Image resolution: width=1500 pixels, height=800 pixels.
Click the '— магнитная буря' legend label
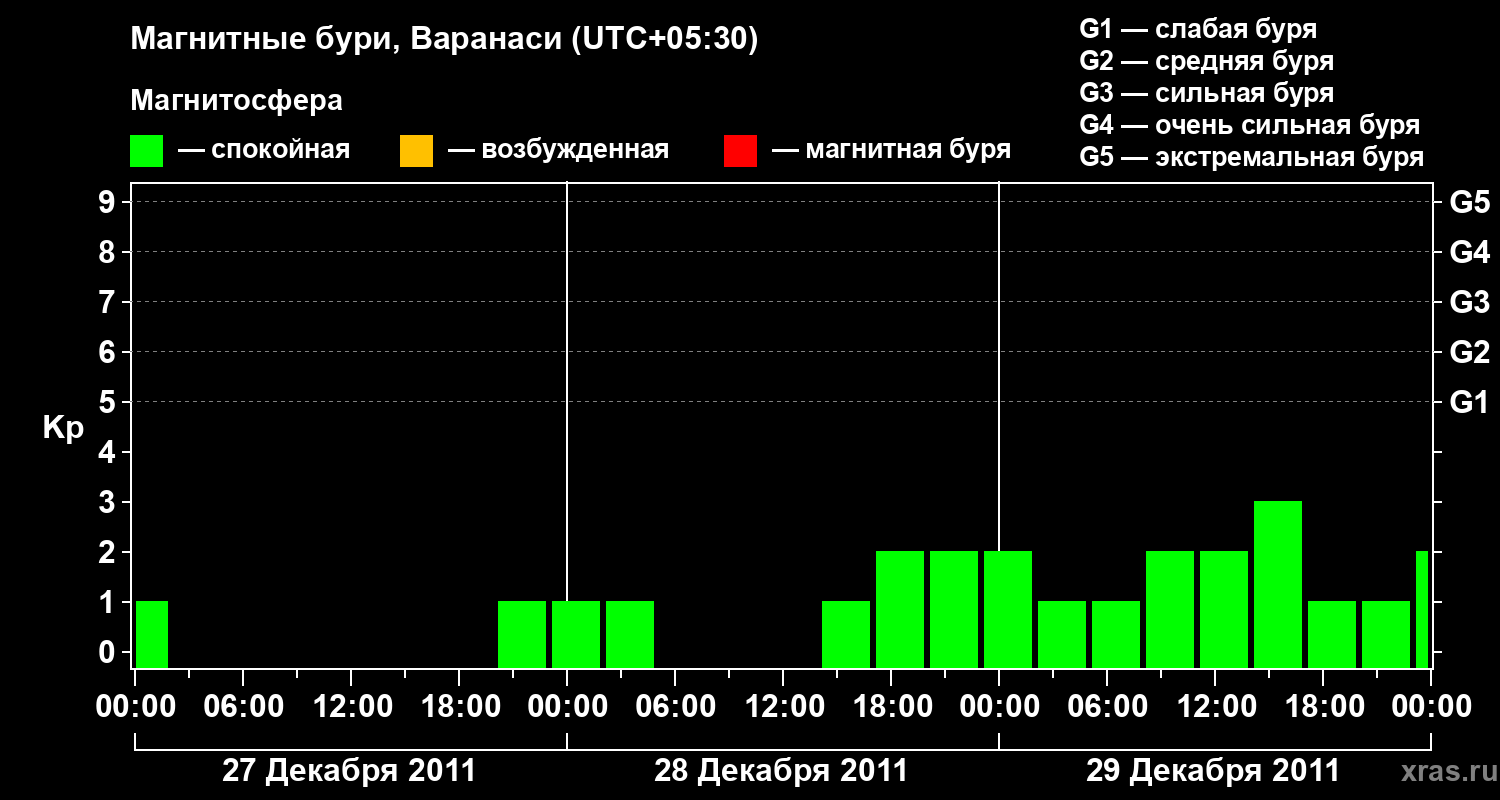(x=891, y=150)
